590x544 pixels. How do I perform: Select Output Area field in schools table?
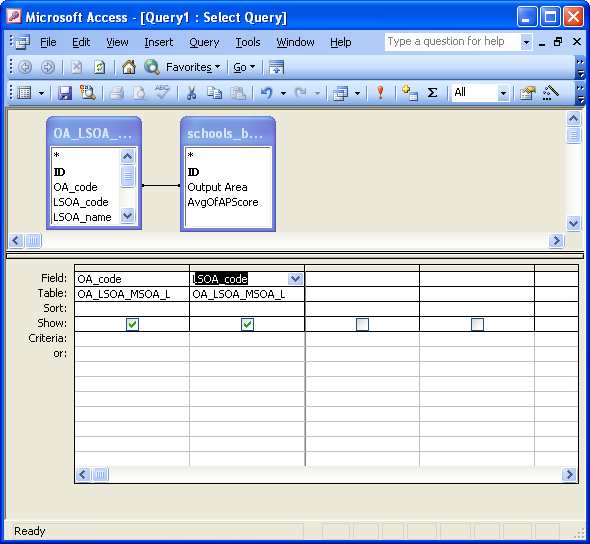[217, 187]
